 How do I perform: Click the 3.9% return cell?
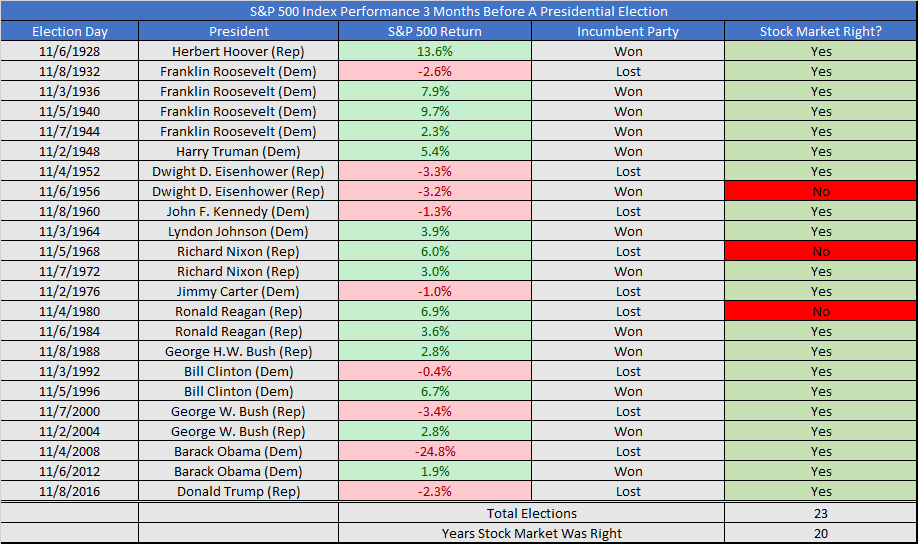pyautogui.click(x=434, y=231)
